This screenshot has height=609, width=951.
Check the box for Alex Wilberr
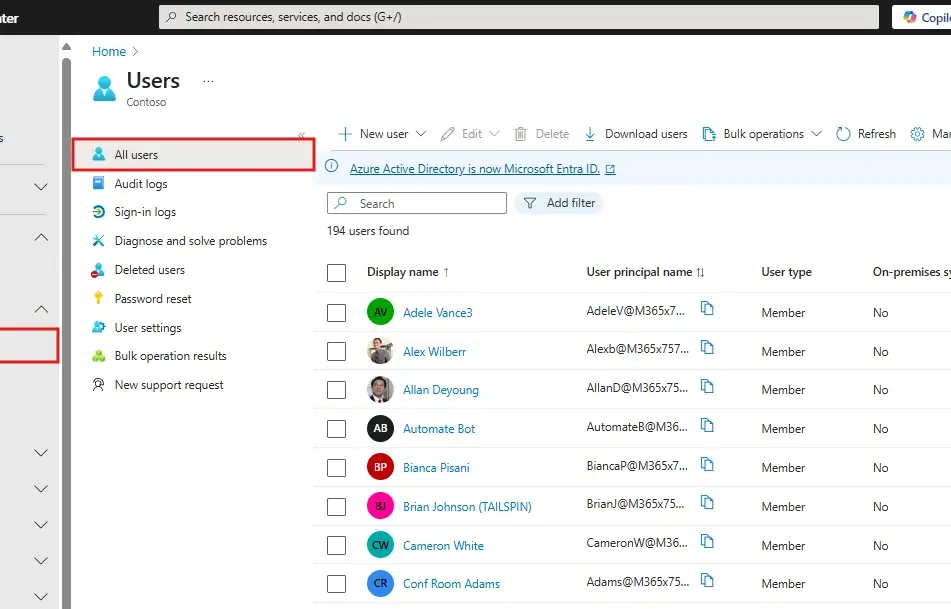pos(337,351)
